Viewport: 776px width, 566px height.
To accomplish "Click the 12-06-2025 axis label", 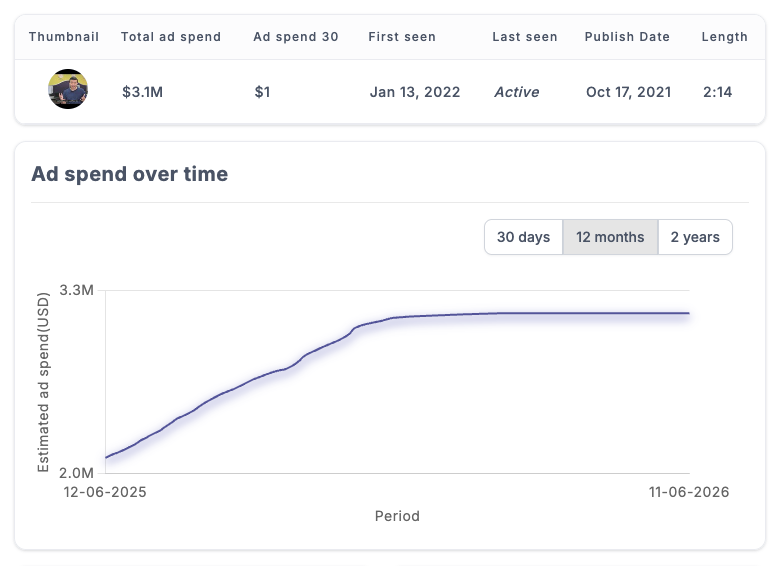I will pyautogui.click(x=105, y=492).
